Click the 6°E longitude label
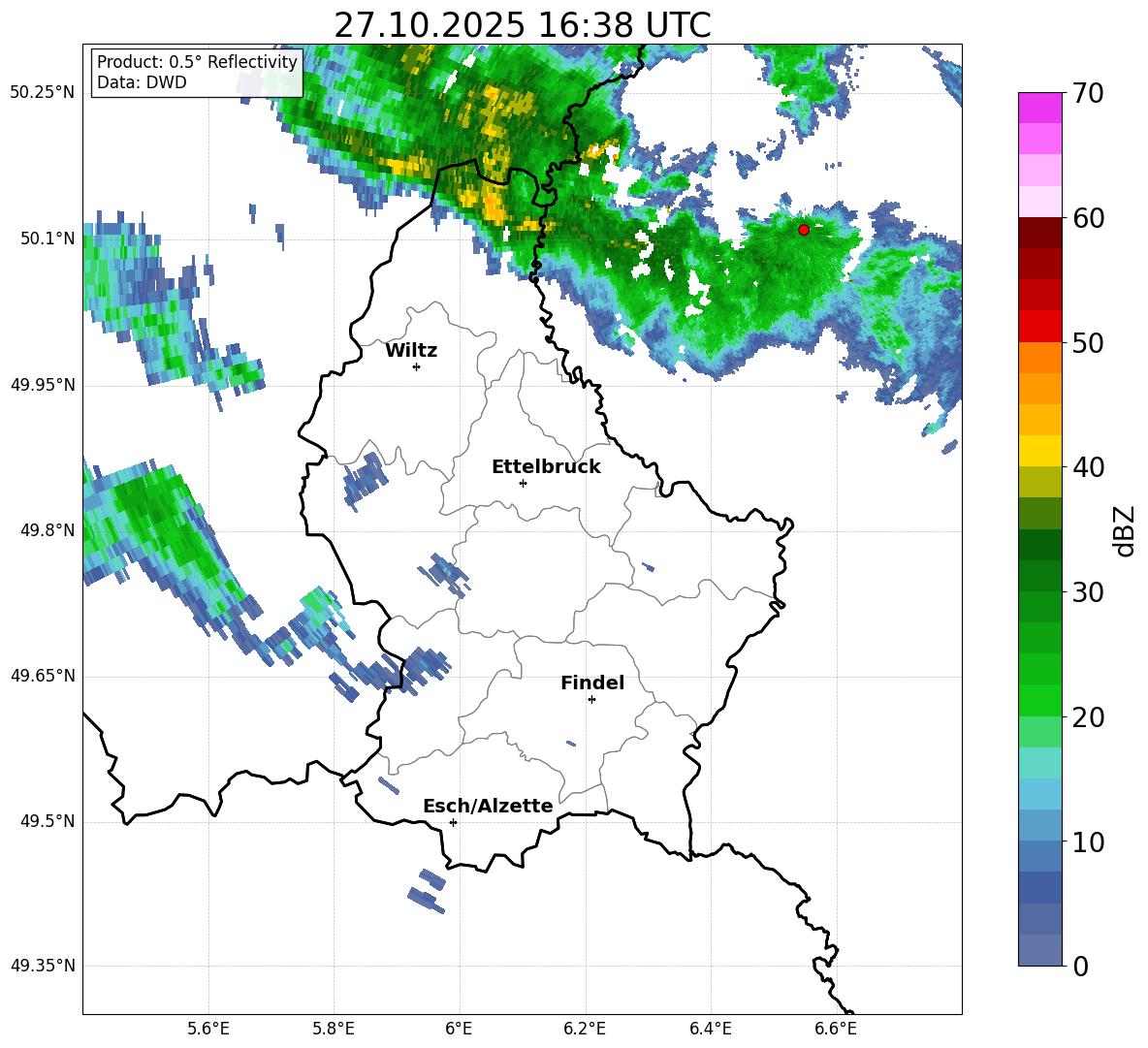 [459, 1029]
